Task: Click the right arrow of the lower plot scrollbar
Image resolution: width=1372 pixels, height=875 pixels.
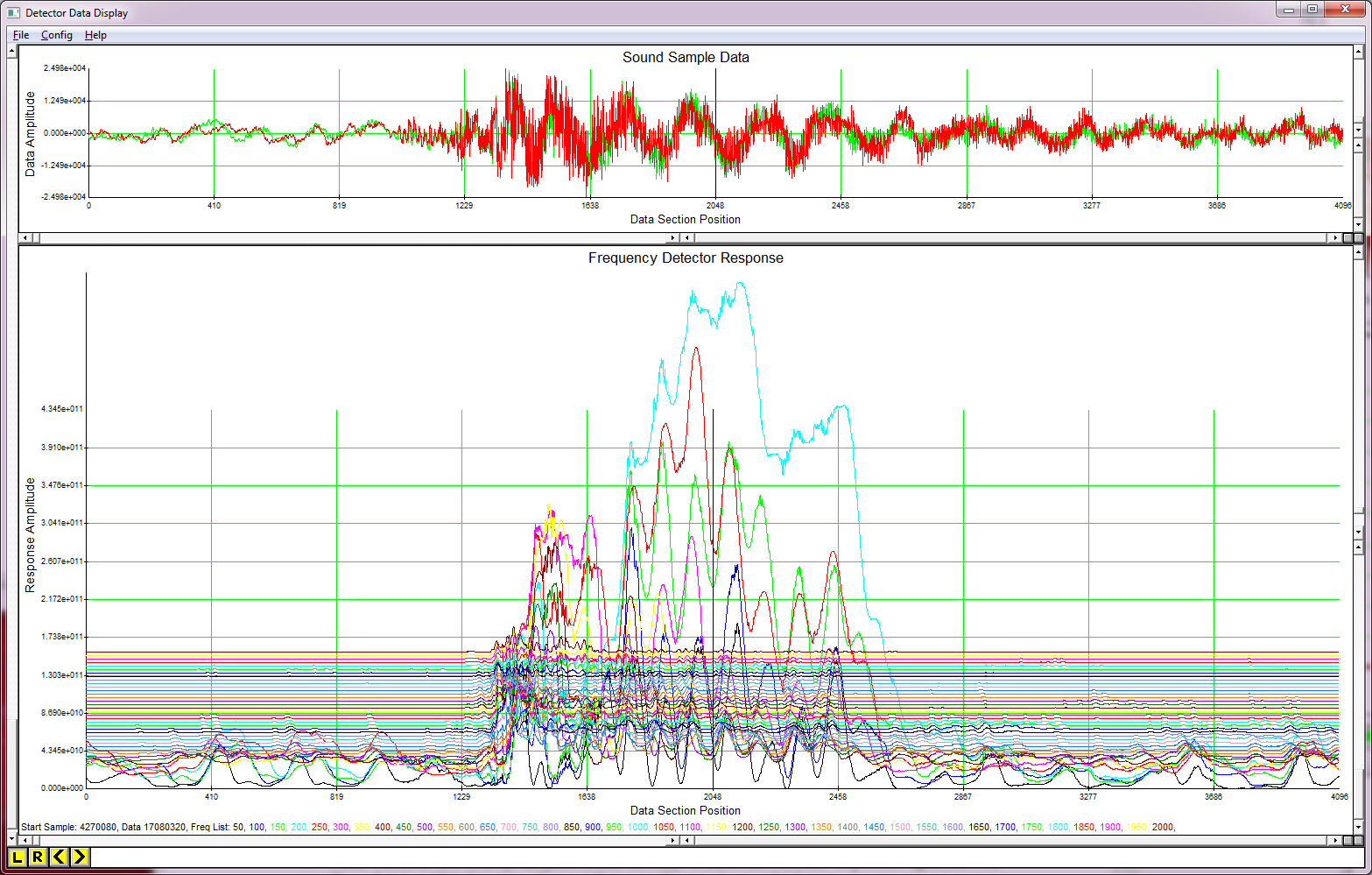Action: pyautogui.click(x=1334, y=840)
